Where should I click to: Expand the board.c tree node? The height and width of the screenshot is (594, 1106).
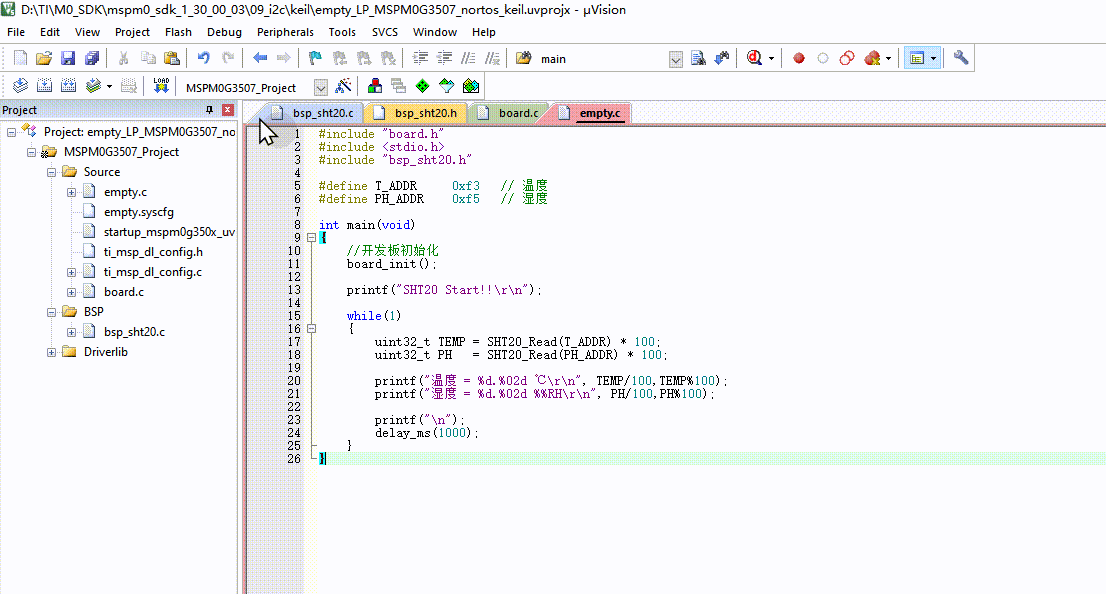(x=71, y=292)
